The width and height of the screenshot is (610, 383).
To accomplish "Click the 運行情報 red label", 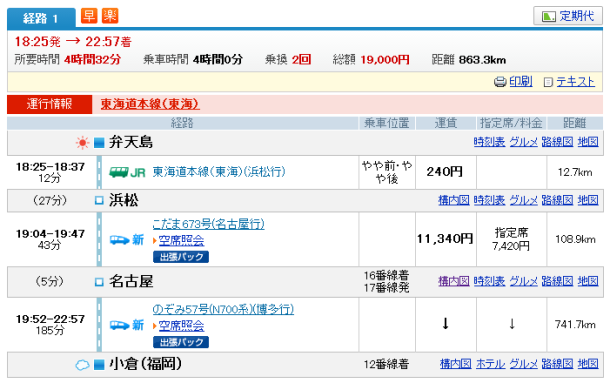I will [x=49, y=104].
